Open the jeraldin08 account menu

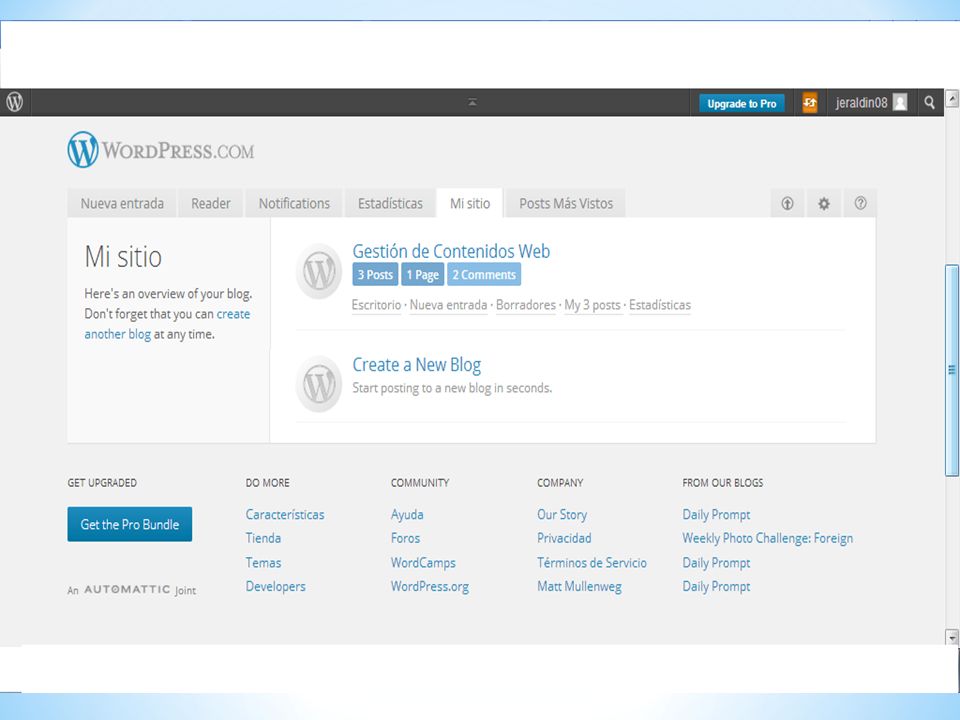point(871,103)
